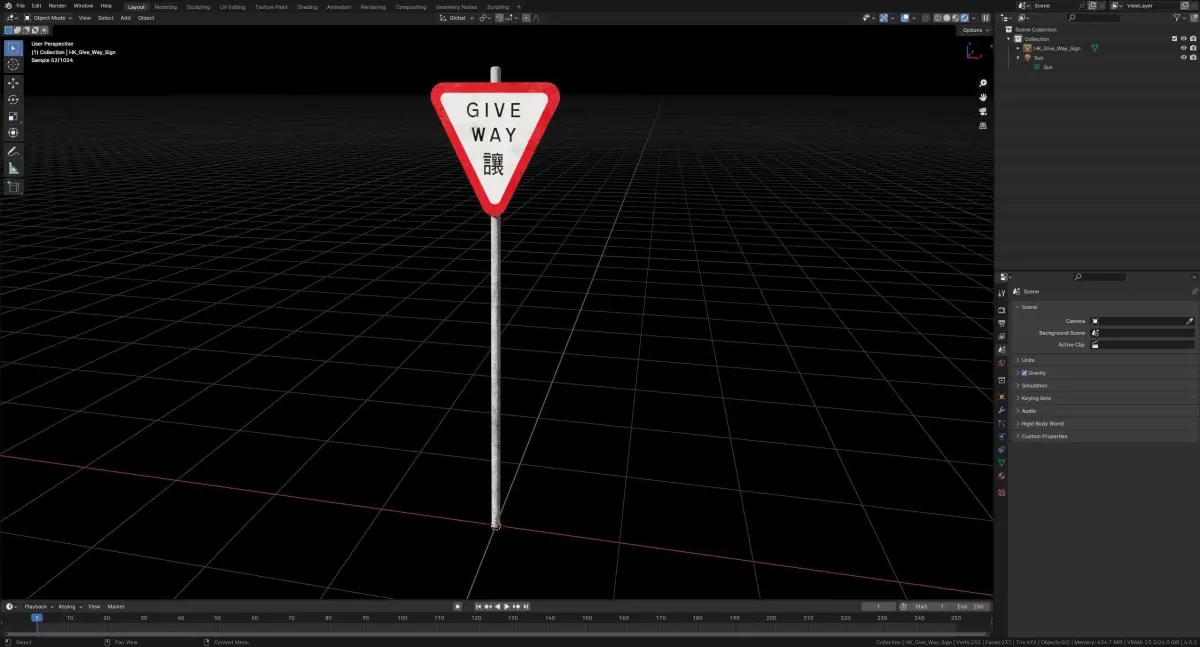Open the View Layer properties tab

(1002, 336)
